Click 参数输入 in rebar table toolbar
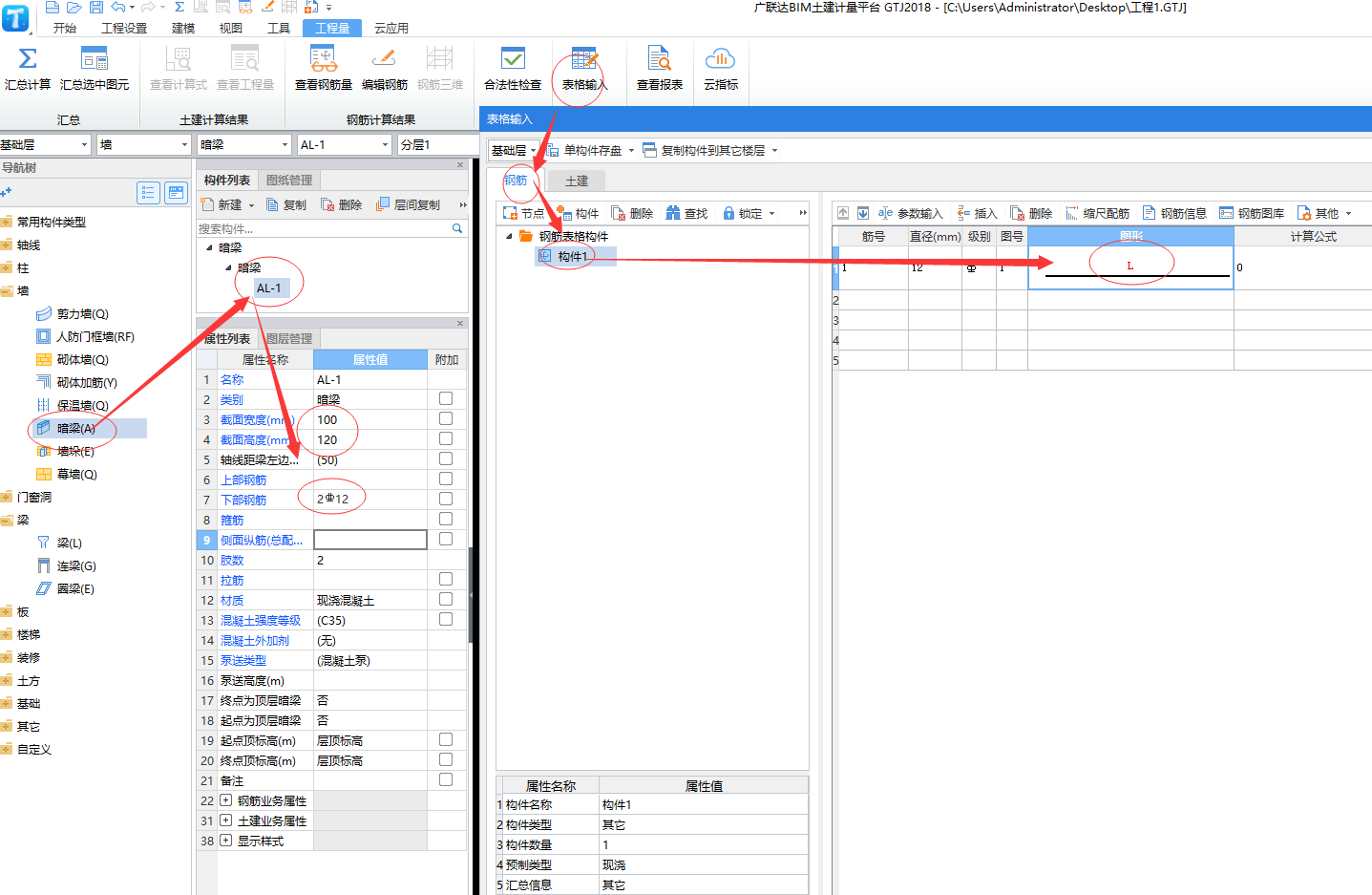 click(x=910, y=213)
